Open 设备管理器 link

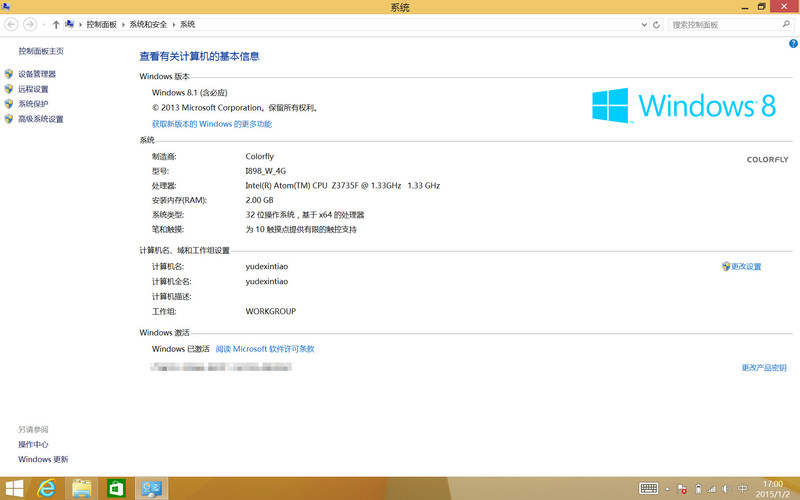(x=37, y=74)
